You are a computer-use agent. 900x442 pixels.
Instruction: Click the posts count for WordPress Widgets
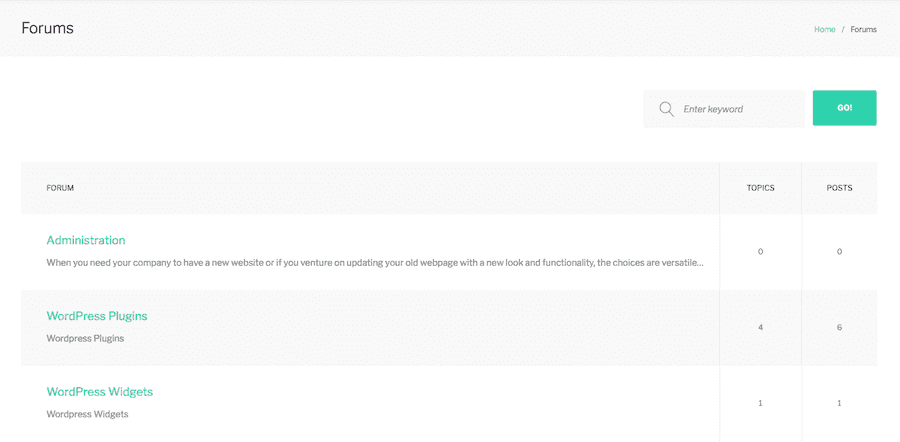839,403
